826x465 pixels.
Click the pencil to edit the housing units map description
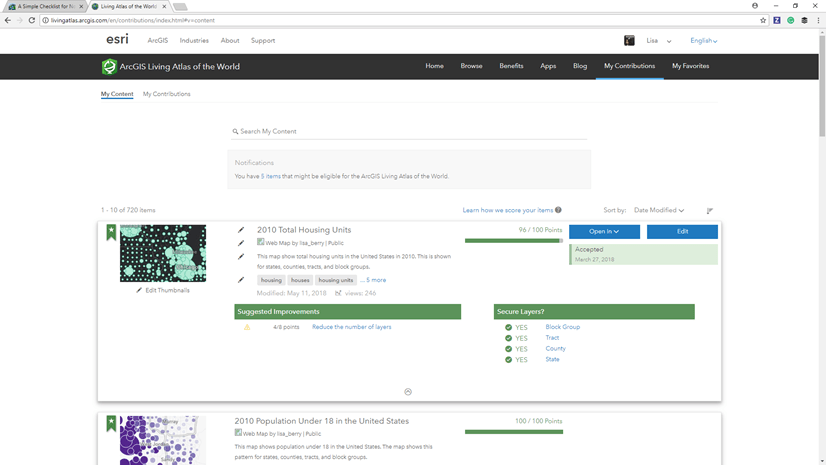(x=241, y=256)
